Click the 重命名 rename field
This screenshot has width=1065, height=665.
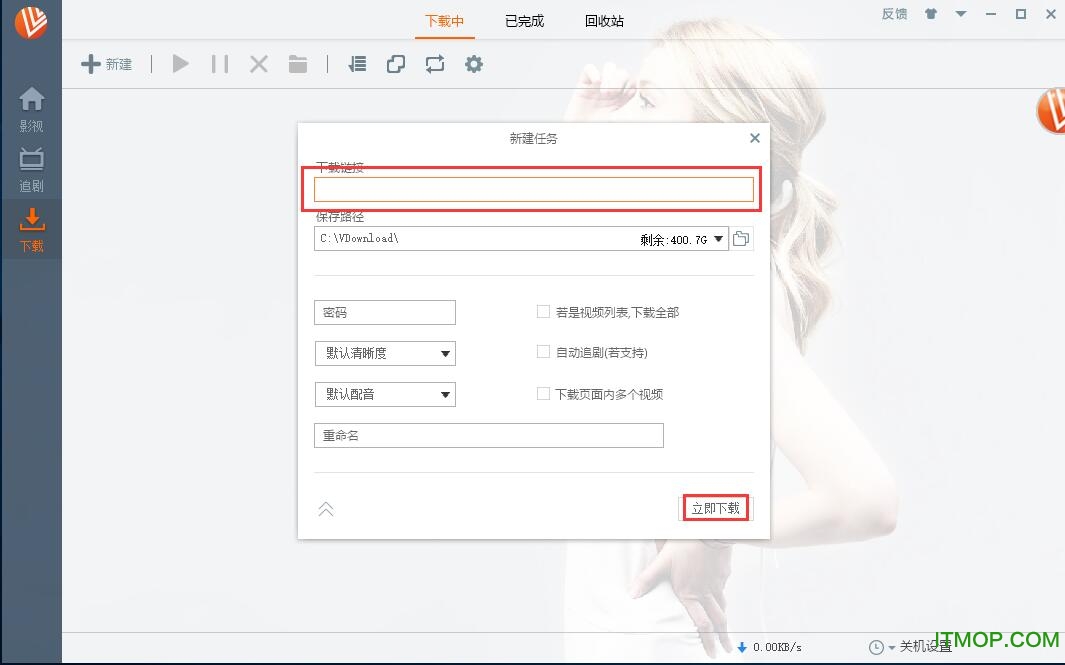[x=488, y=435]
